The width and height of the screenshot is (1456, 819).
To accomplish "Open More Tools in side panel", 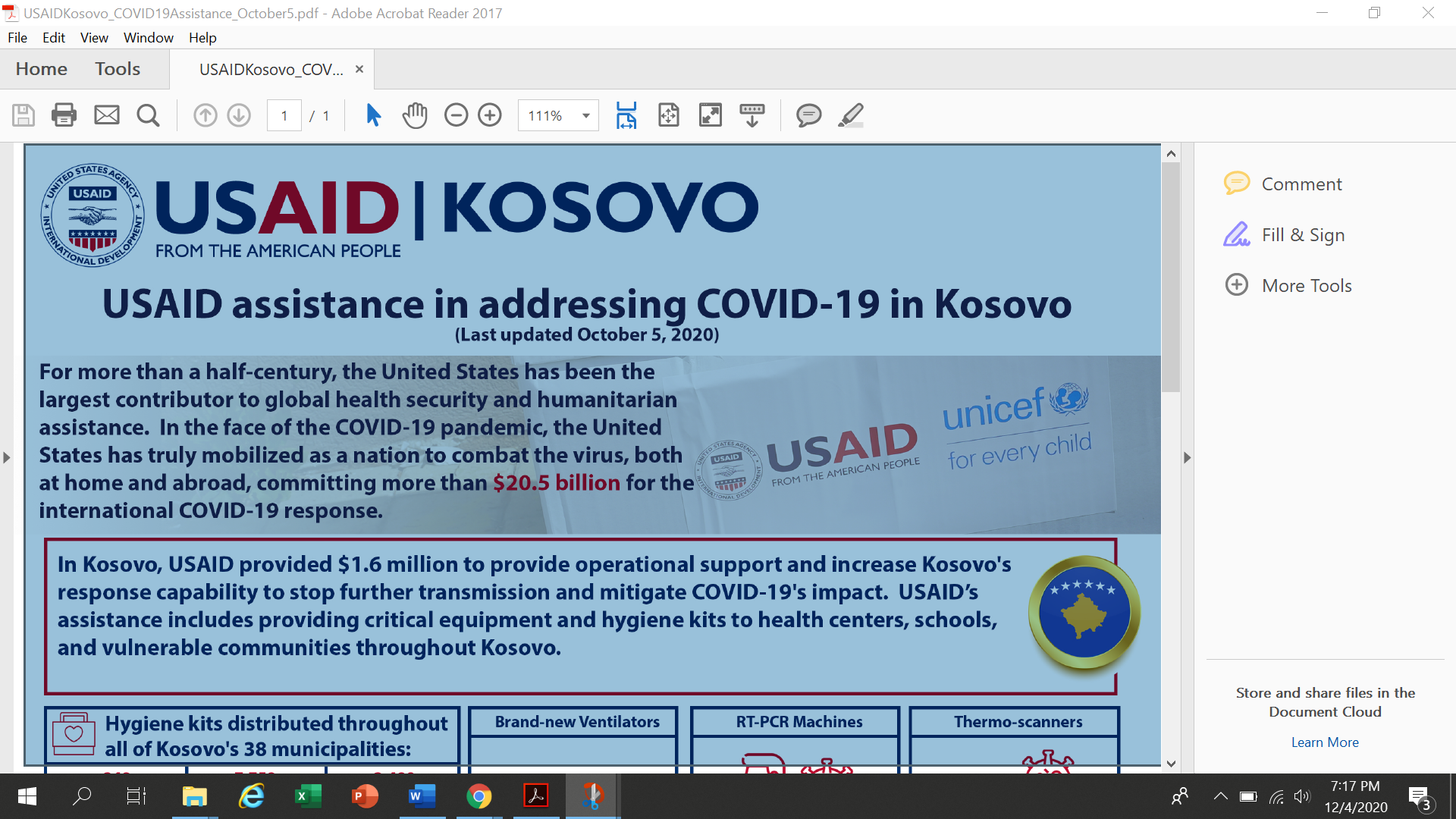I will pos(1288,285).
